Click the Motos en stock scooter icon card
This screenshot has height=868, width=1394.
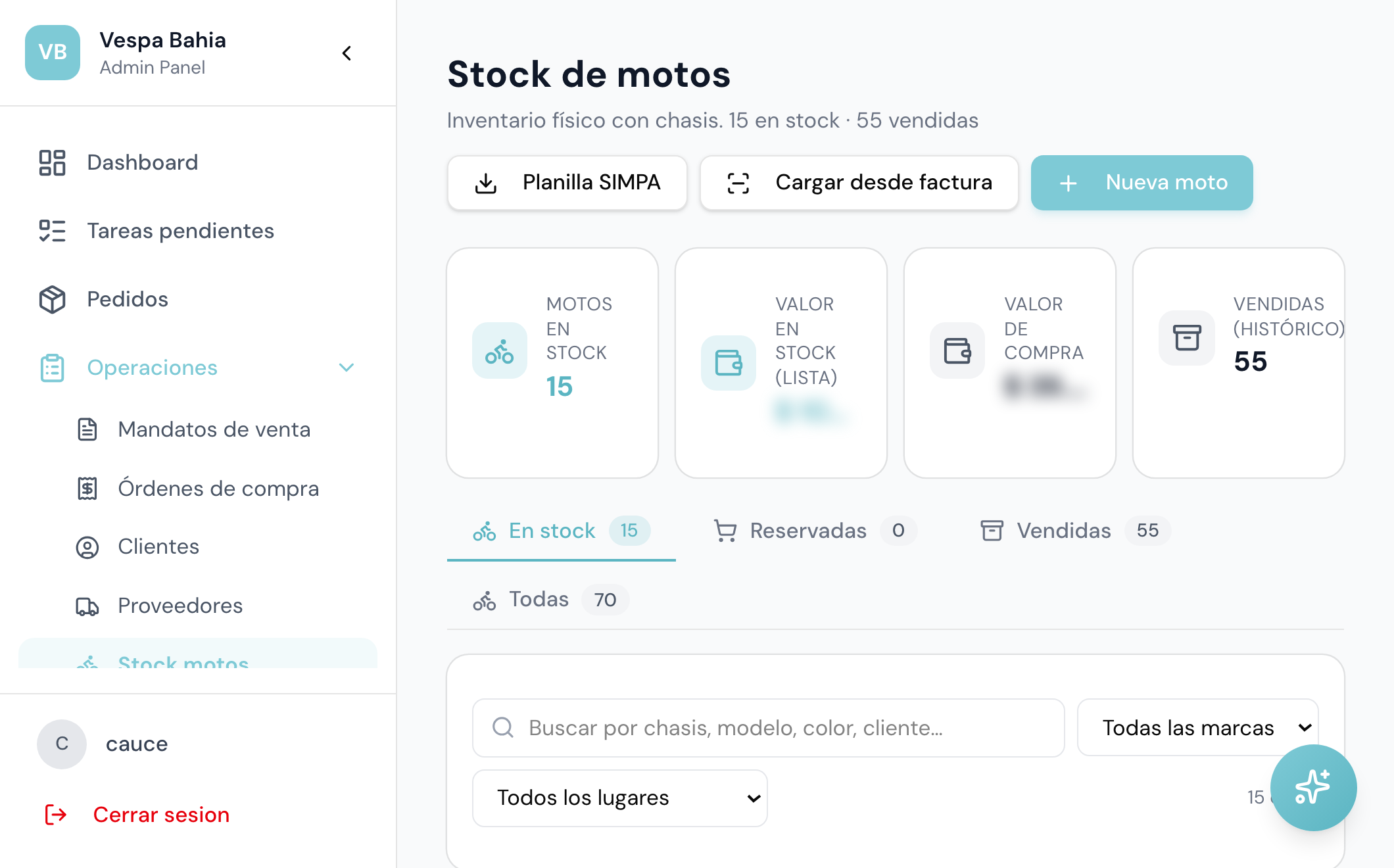(x=500, y=350)
